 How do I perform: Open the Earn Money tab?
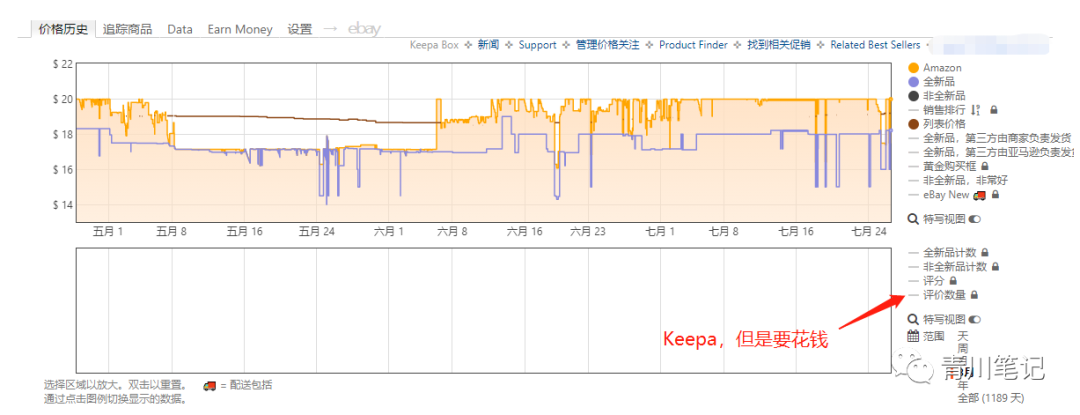[240, 30]
